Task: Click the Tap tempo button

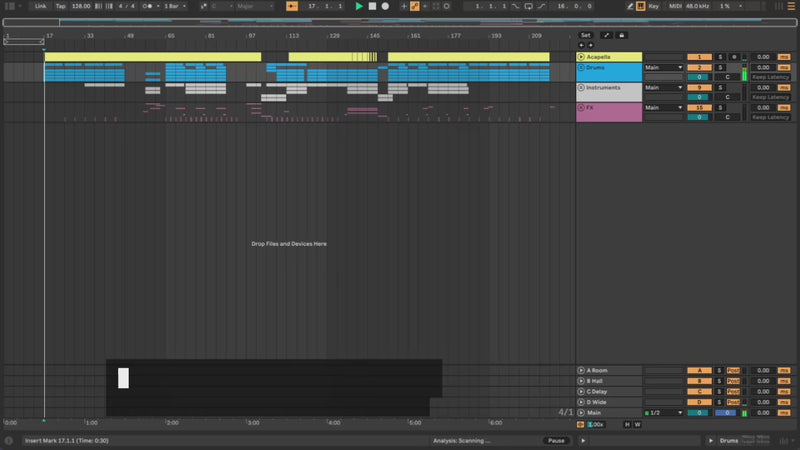Action: click(60, 6)
